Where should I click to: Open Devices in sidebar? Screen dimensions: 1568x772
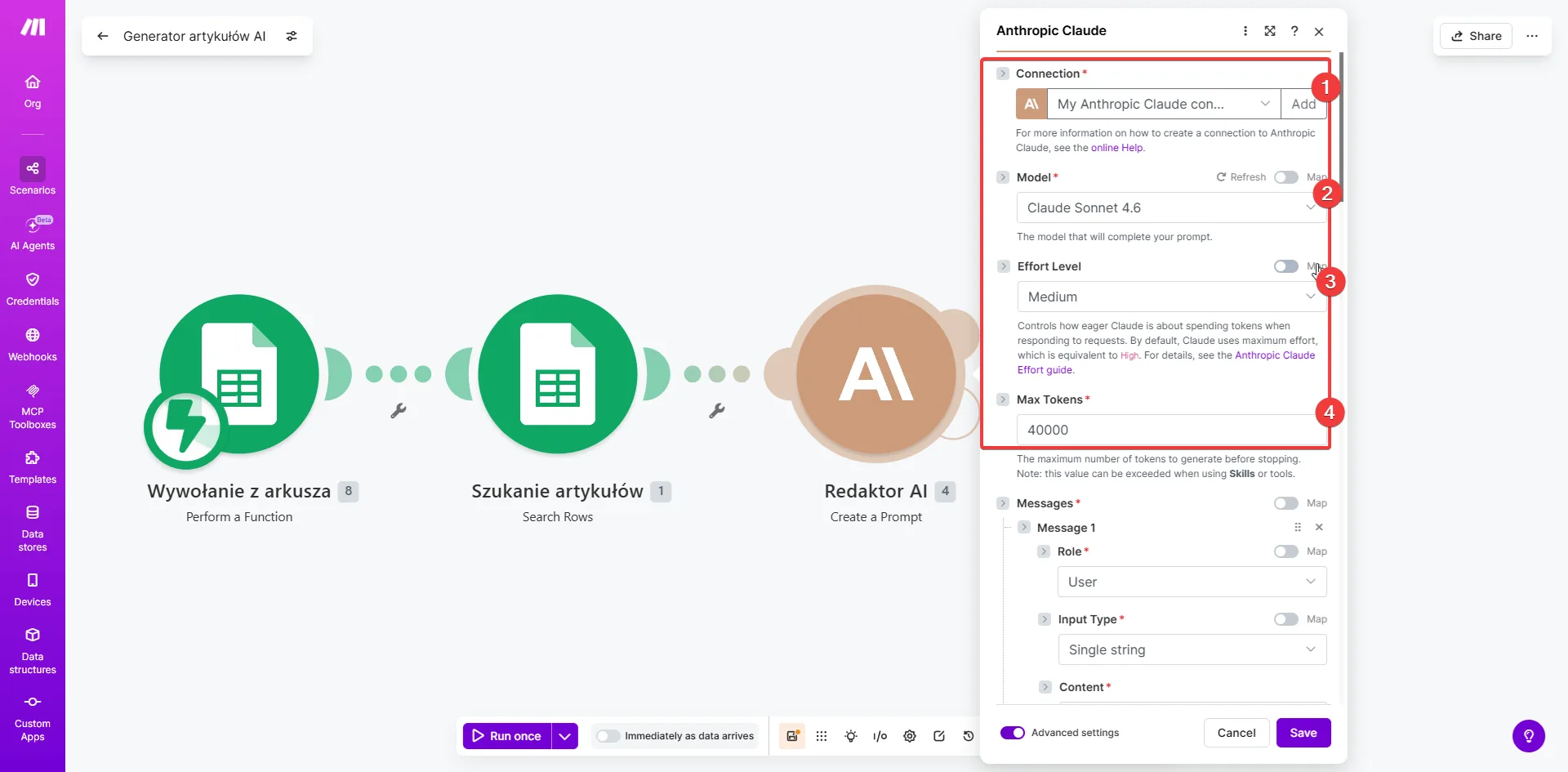(33, 590)
